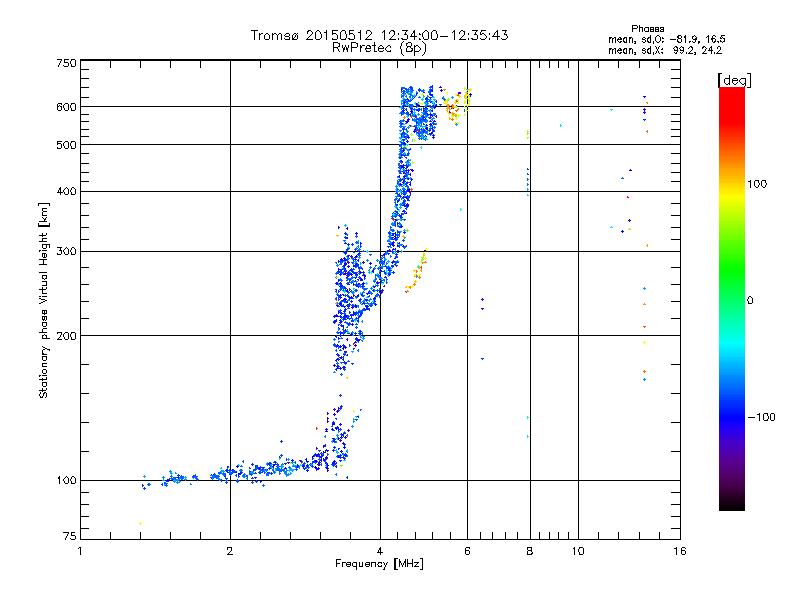Image resolution: width=800 pixels, height=600 pixels.
Task: Click the x-axis tick "4"
Action: pos(380,551)
